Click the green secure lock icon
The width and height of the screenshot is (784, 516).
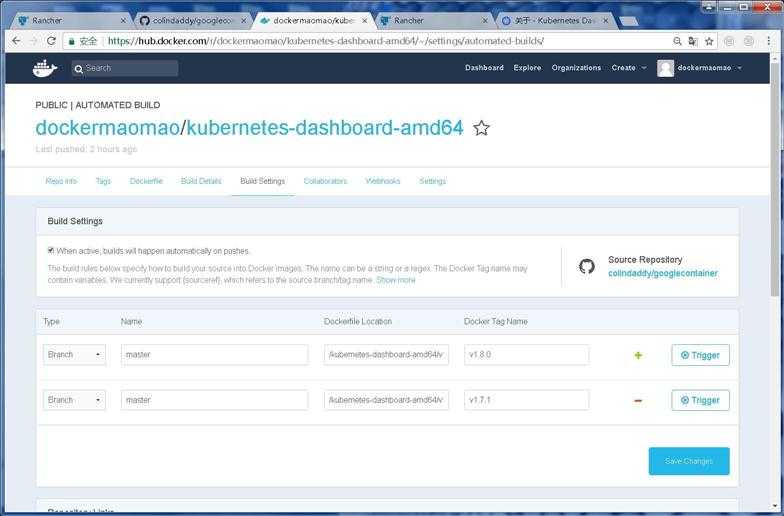click(x=72, y=41)
